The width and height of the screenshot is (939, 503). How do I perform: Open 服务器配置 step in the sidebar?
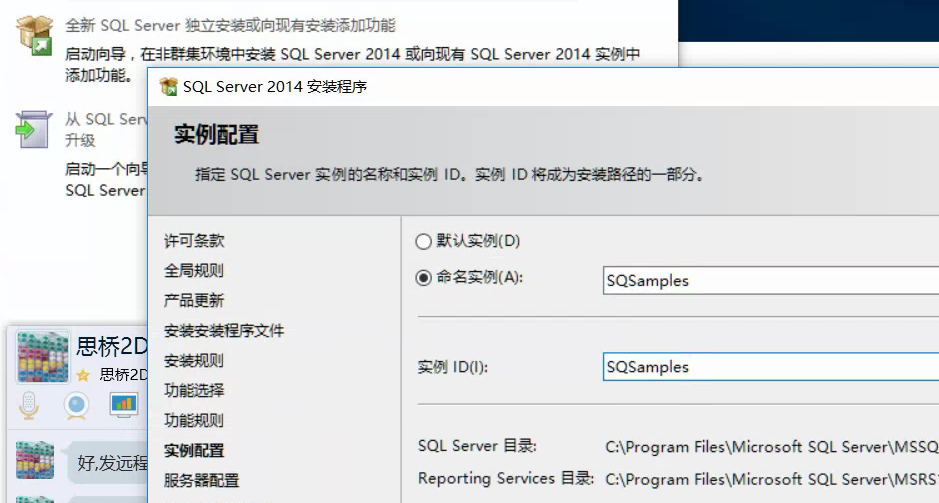coord(201,481)
